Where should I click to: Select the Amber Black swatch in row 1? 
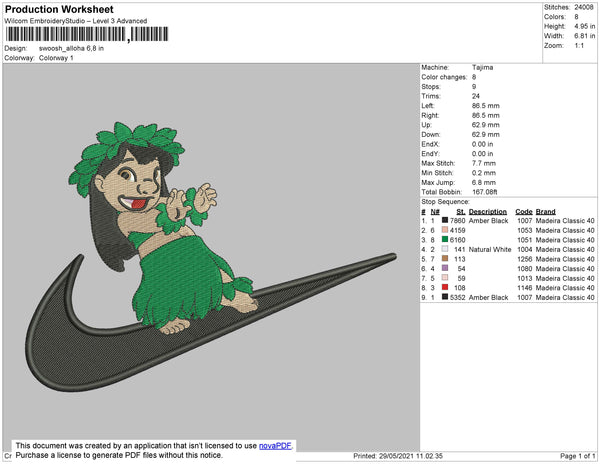click(445, 220)
